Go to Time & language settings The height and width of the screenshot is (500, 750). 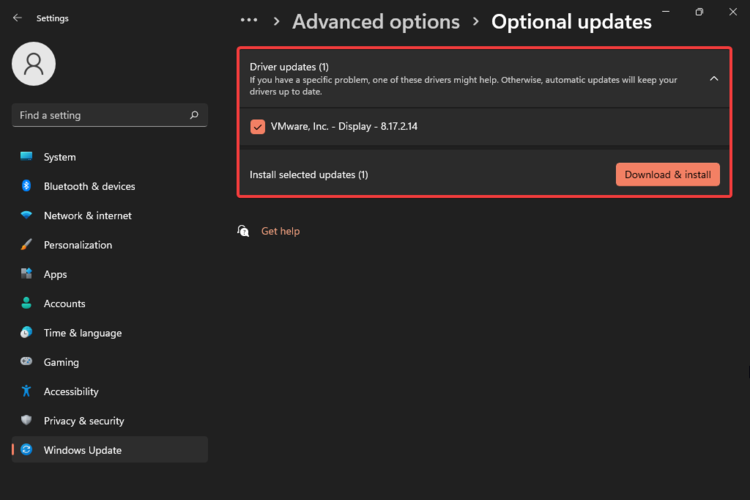click(82, 333)
